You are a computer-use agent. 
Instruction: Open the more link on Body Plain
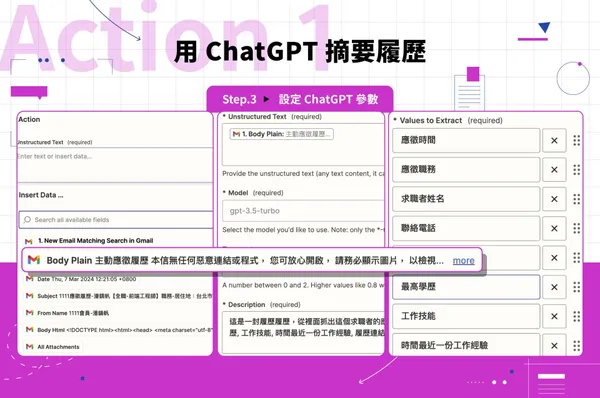click(463, 261)
